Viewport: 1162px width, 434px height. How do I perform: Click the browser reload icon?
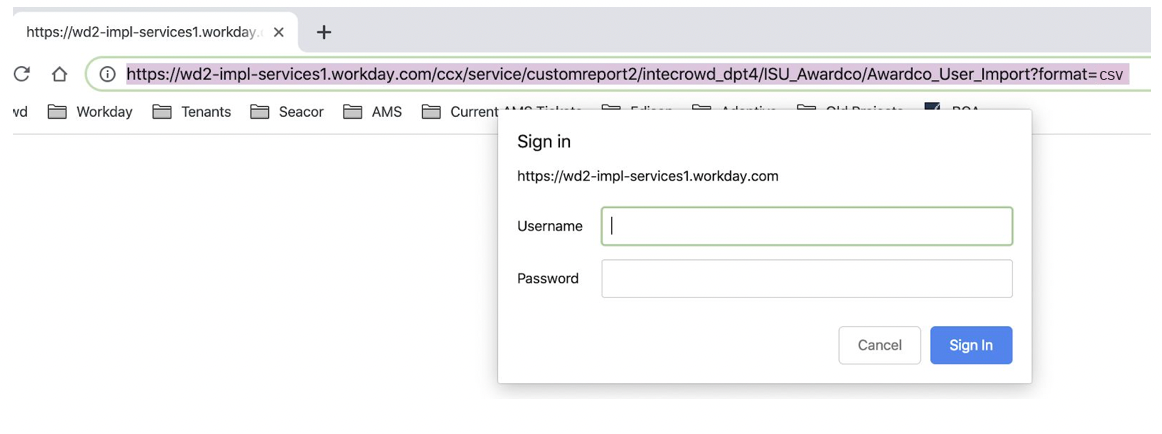point(21,74)
